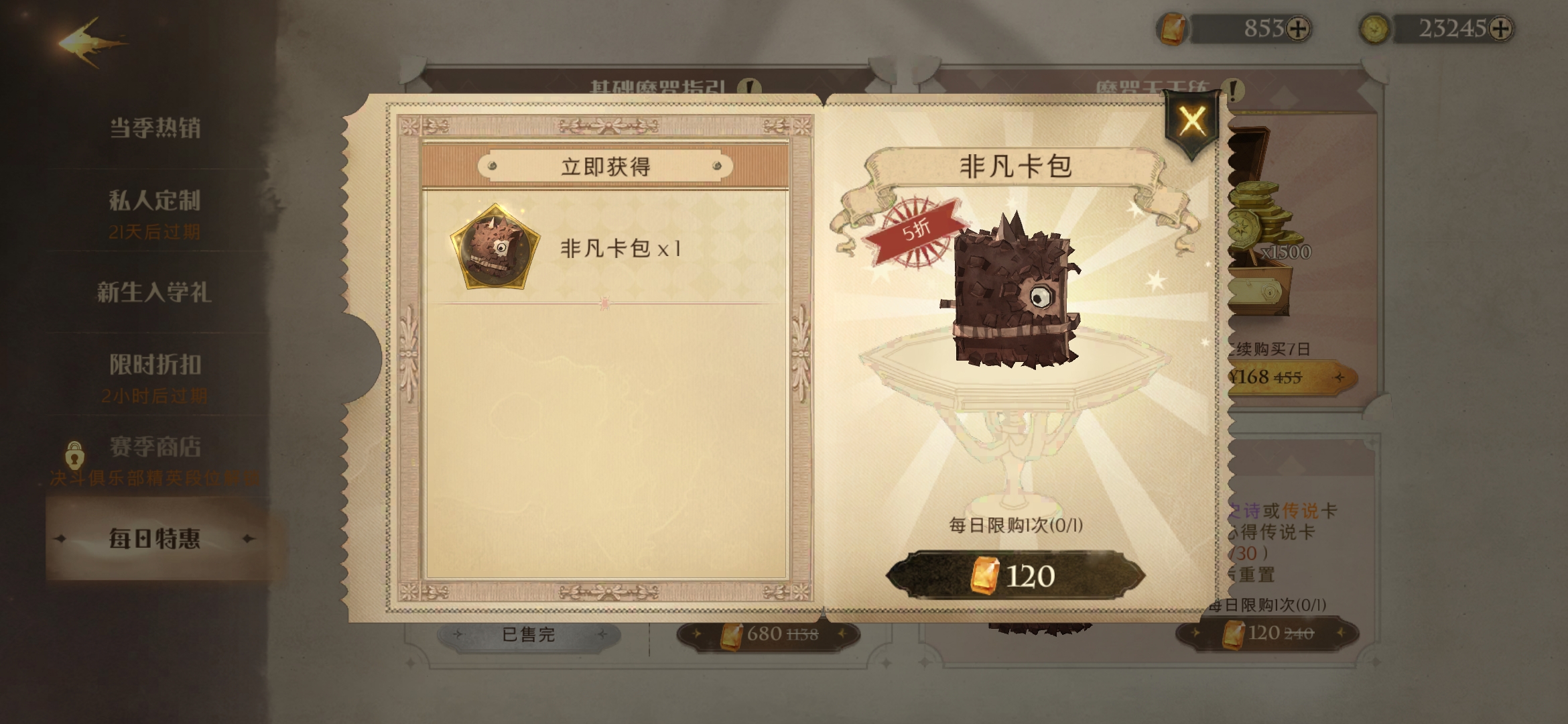Add more gems with the plus icon
Viewport: 1568px width, 724px height.
[x=1298, y=29]
